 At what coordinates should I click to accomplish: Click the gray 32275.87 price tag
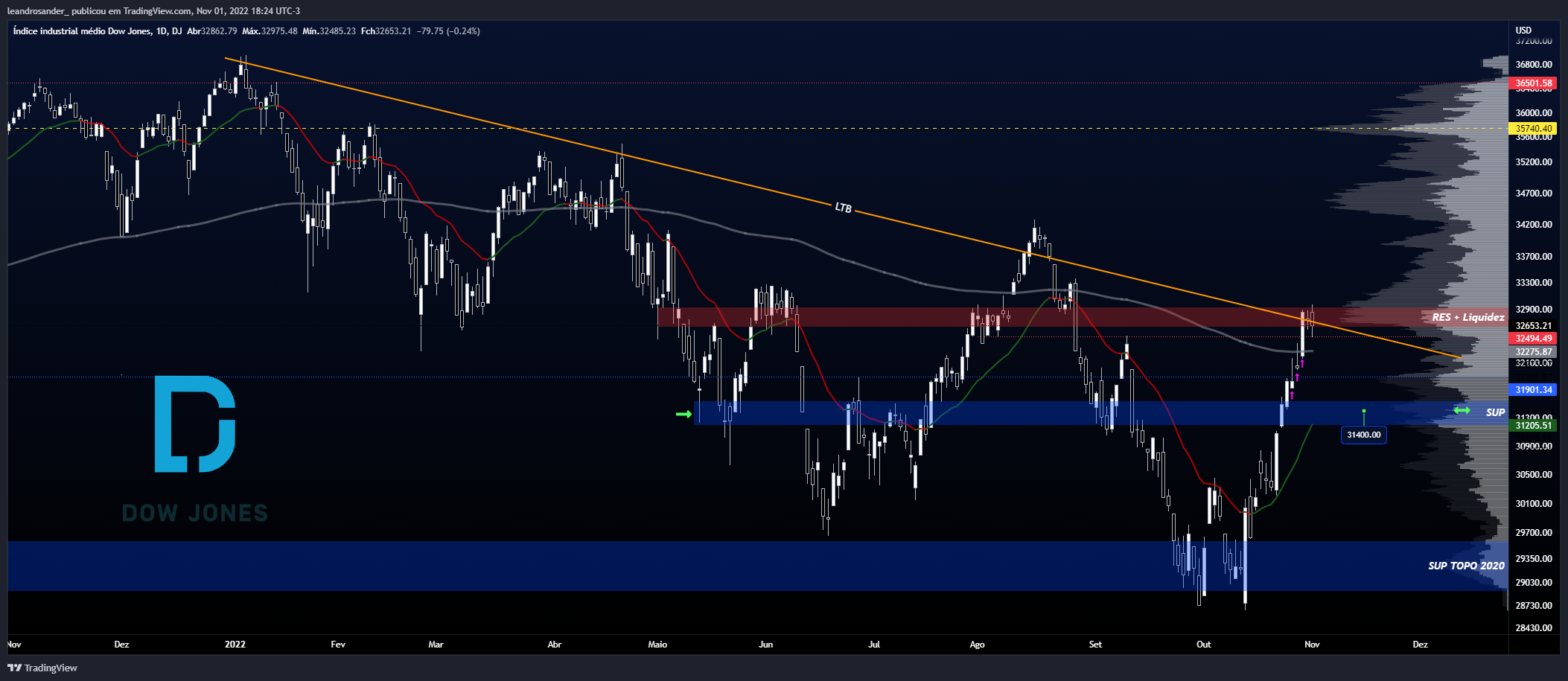(1534, 352)
